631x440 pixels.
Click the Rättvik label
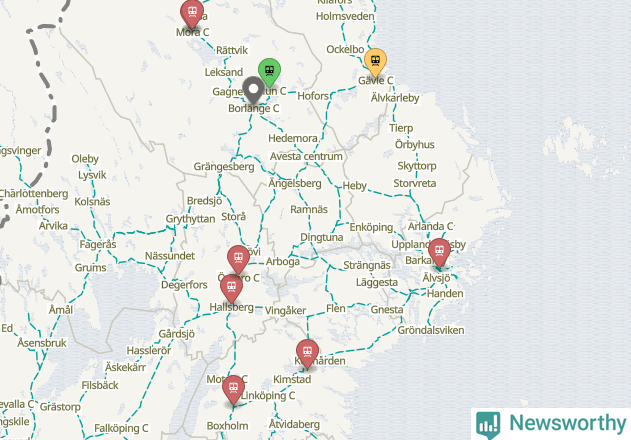click(x=232, y=50)
